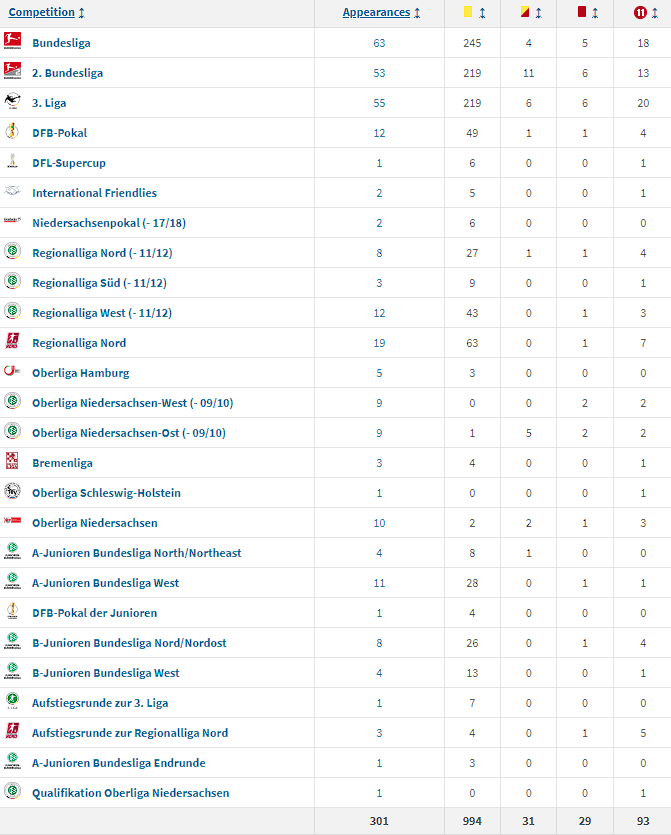Screen dimensions: 671x835
Task: Click the DFL-Supercup trophy icon
Action: [x=12, y=161]
